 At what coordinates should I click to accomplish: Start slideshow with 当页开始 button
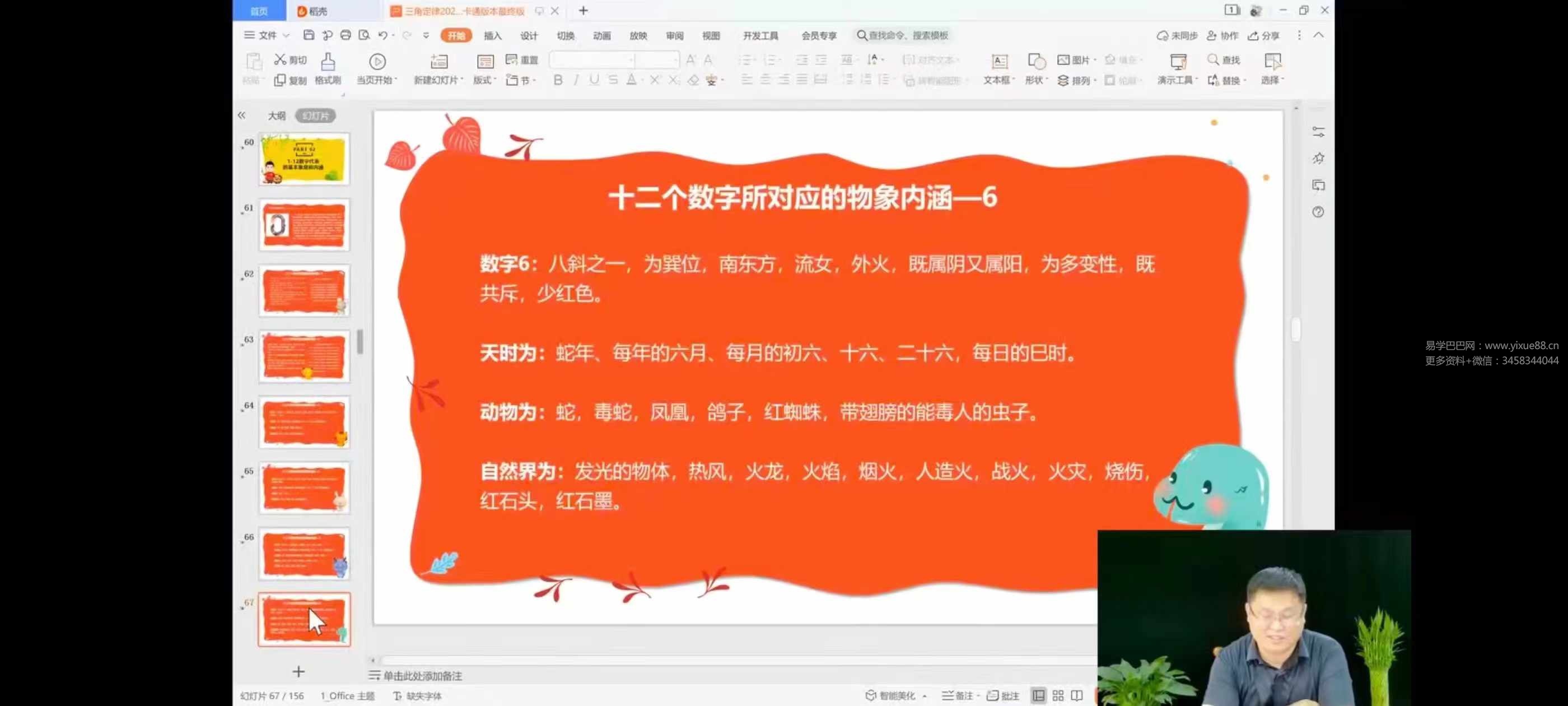pos(377,68)
